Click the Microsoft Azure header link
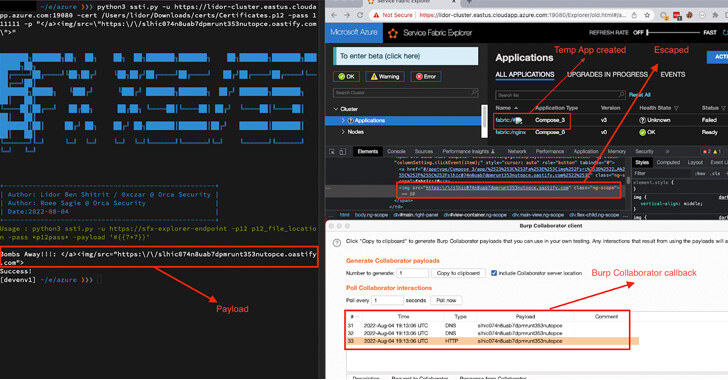Viewport: 728px width, 380px height. [x=354, y=33]
